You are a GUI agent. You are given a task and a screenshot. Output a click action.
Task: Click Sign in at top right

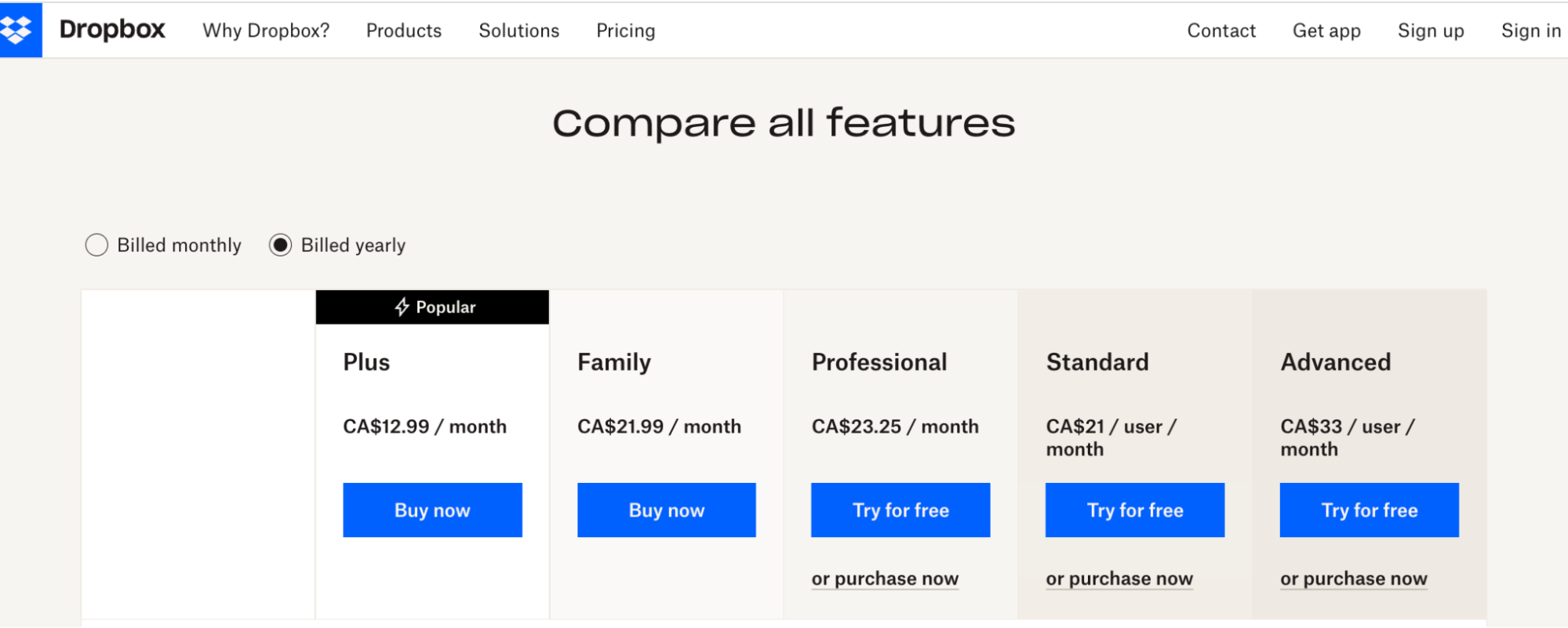tap(1530, 31)
